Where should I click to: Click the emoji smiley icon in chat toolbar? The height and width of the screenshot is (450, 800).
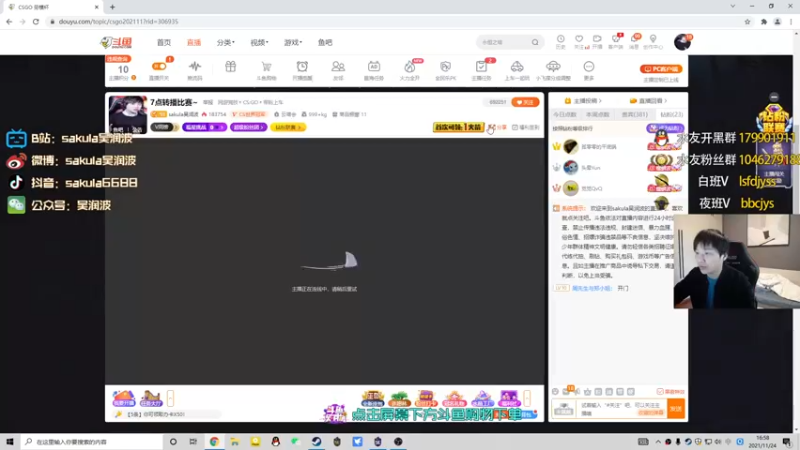556,391
